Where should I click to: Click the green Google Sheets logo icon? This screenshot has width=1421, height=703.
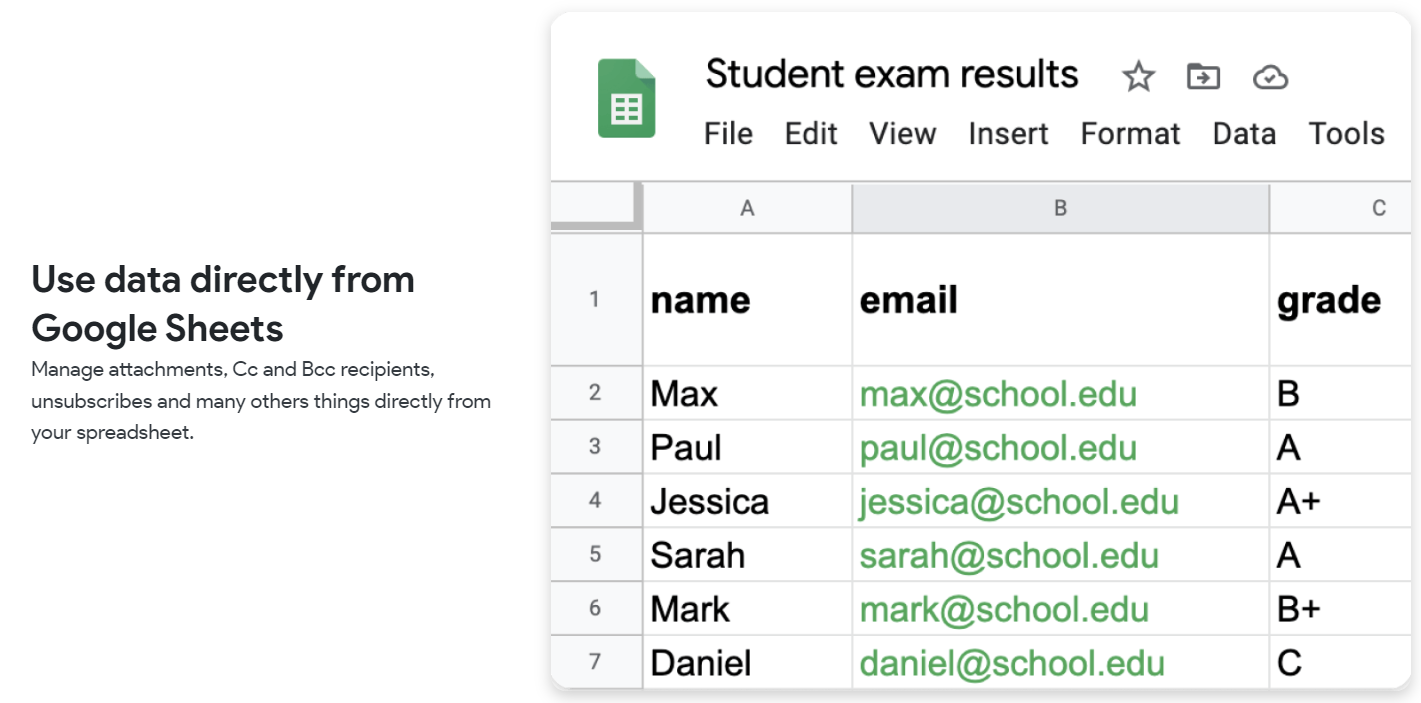click(x=626, y=98)
